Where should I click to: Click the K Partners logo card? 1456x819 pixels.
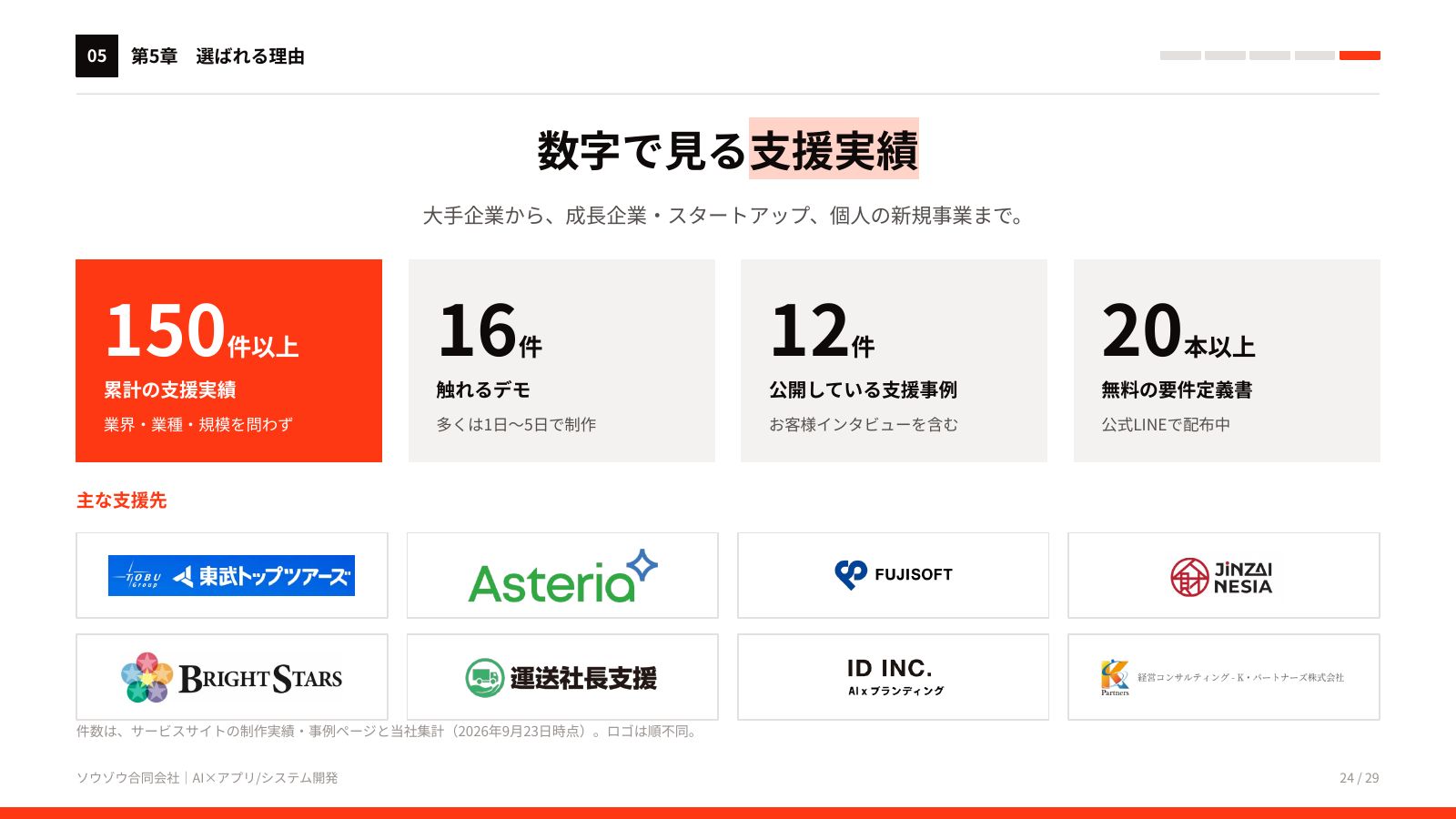[1224, 677]
